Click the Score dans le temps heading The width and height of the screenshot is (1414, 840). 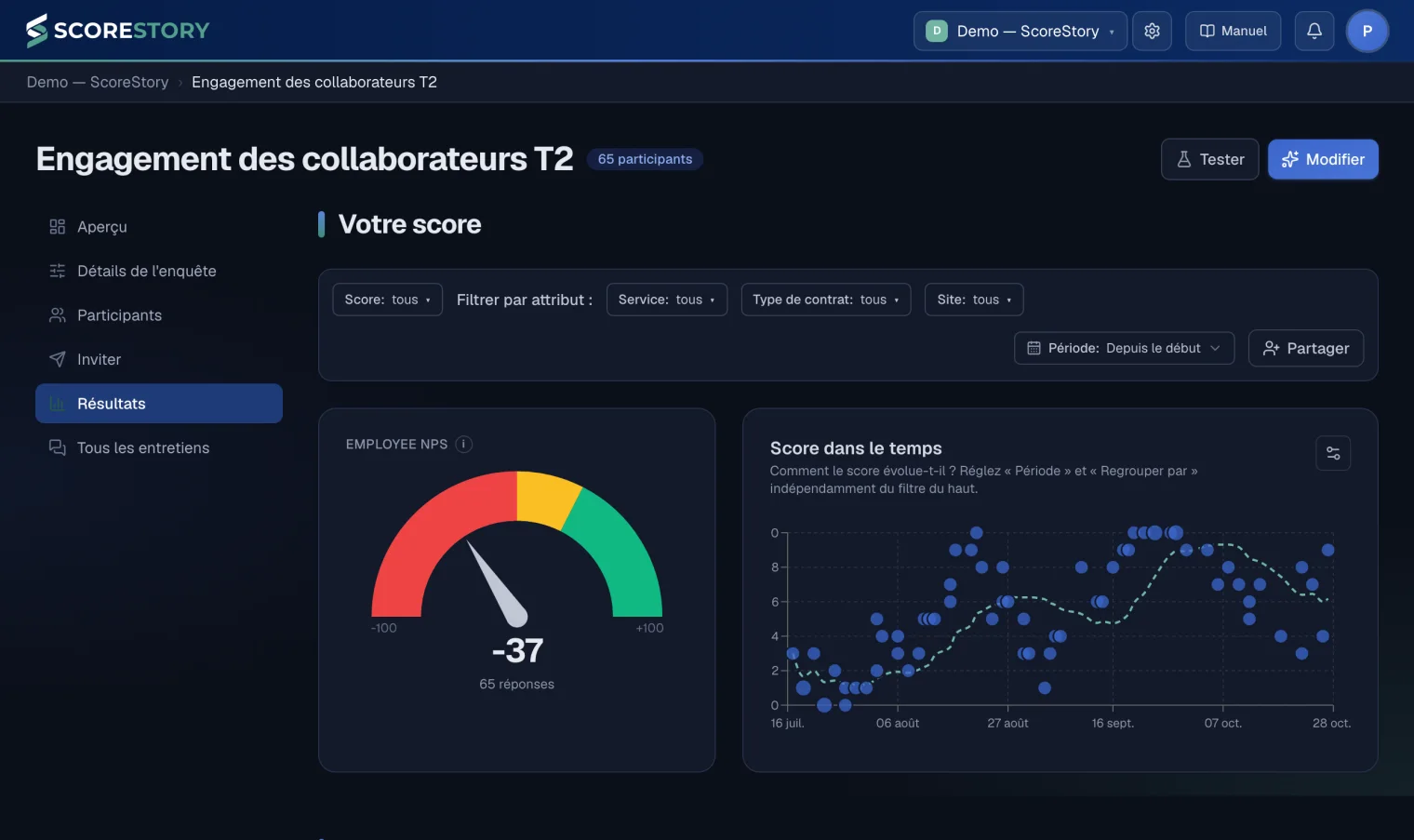856,448
